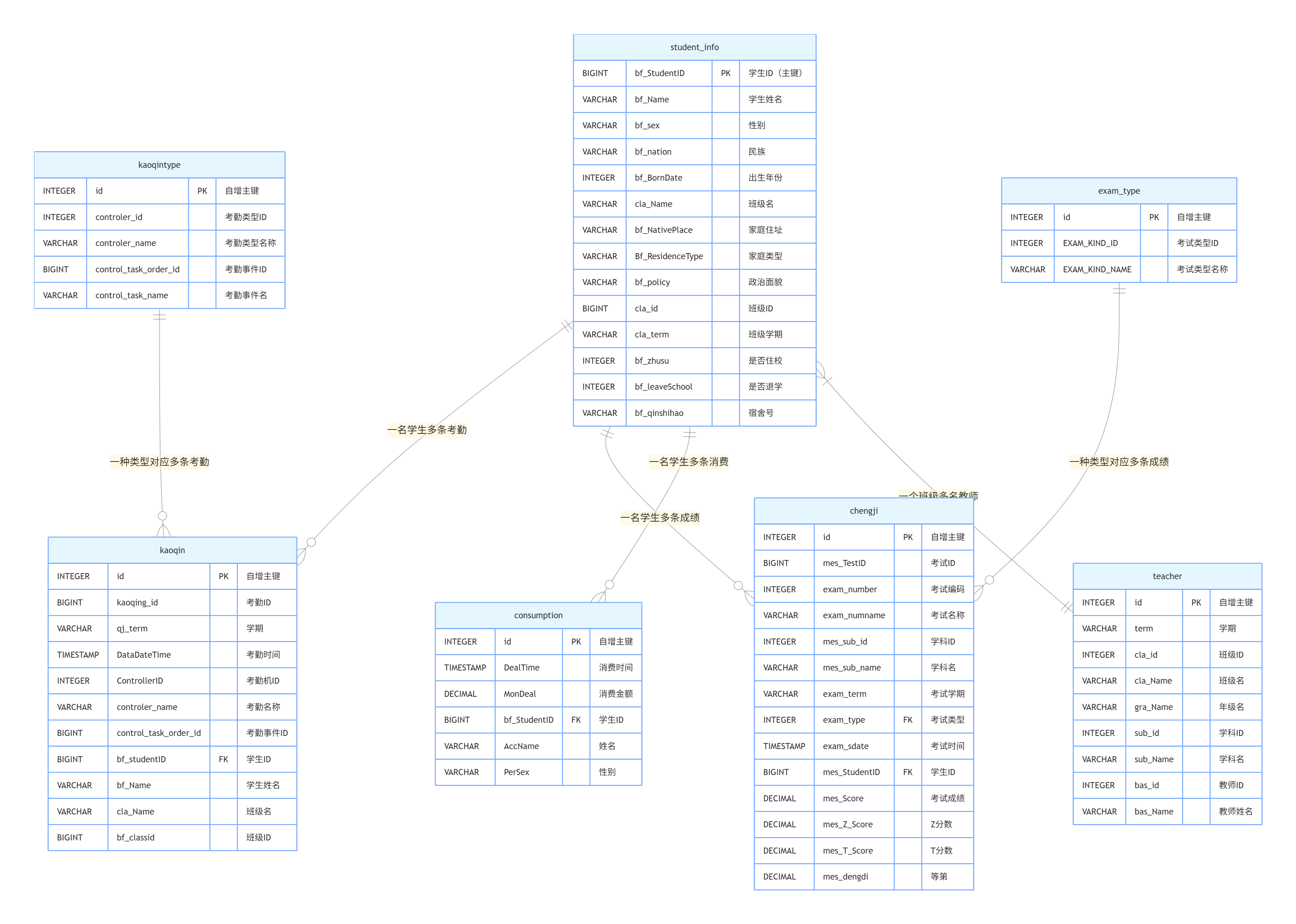Image resolution: width=1296 pixels, height=924 pixels.
Task: Click the exam_type entity header
Action: [1119, 191]
